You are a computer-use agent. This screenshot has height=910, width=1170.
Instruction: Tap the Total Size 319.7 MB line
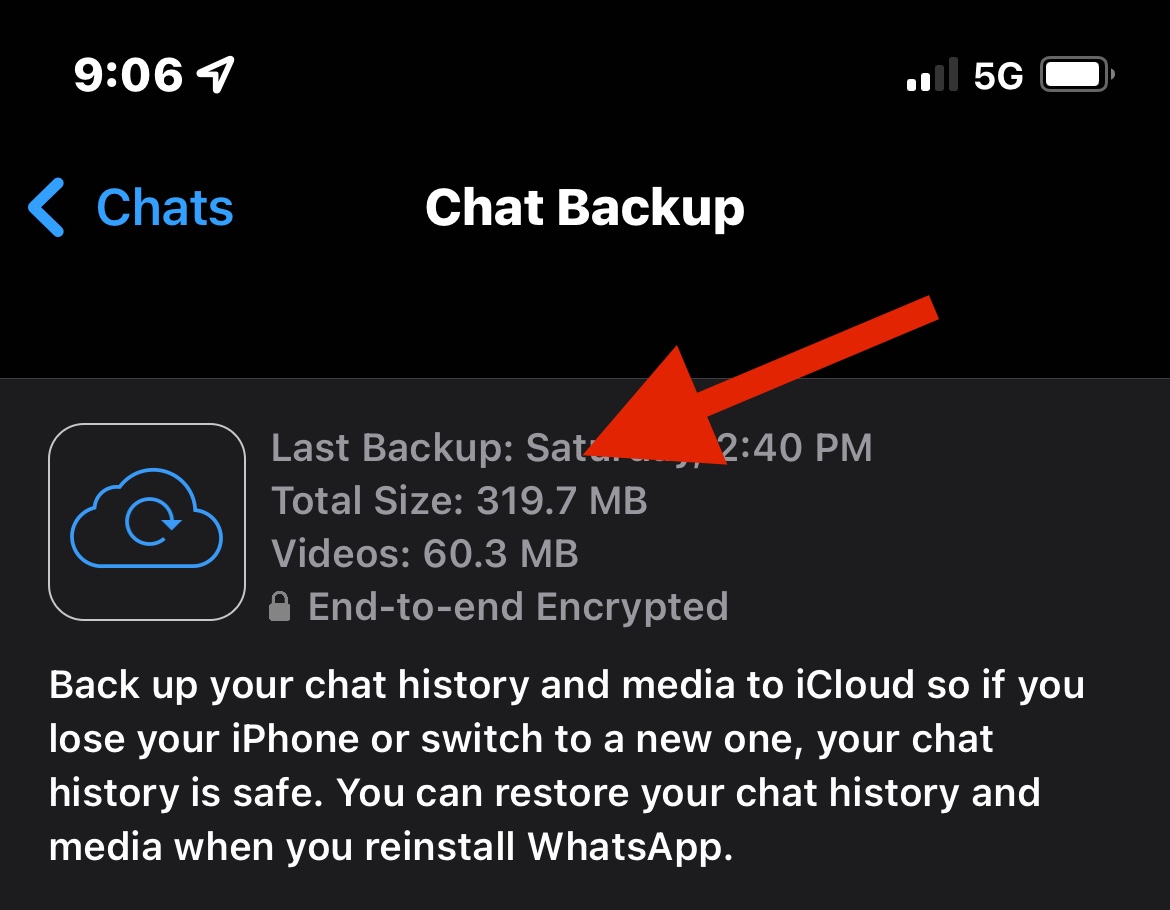[459, 500]
